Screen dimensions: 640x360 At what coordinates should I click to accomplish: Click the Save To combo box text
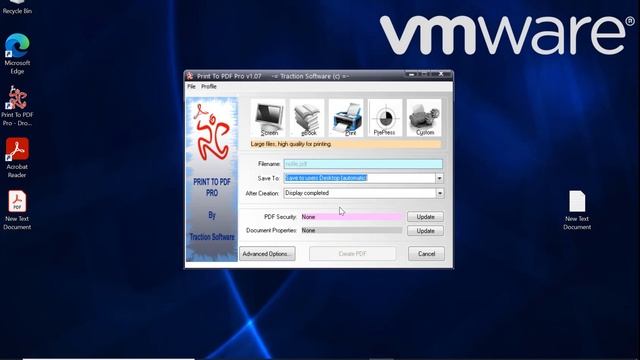[x=360, y=178]
